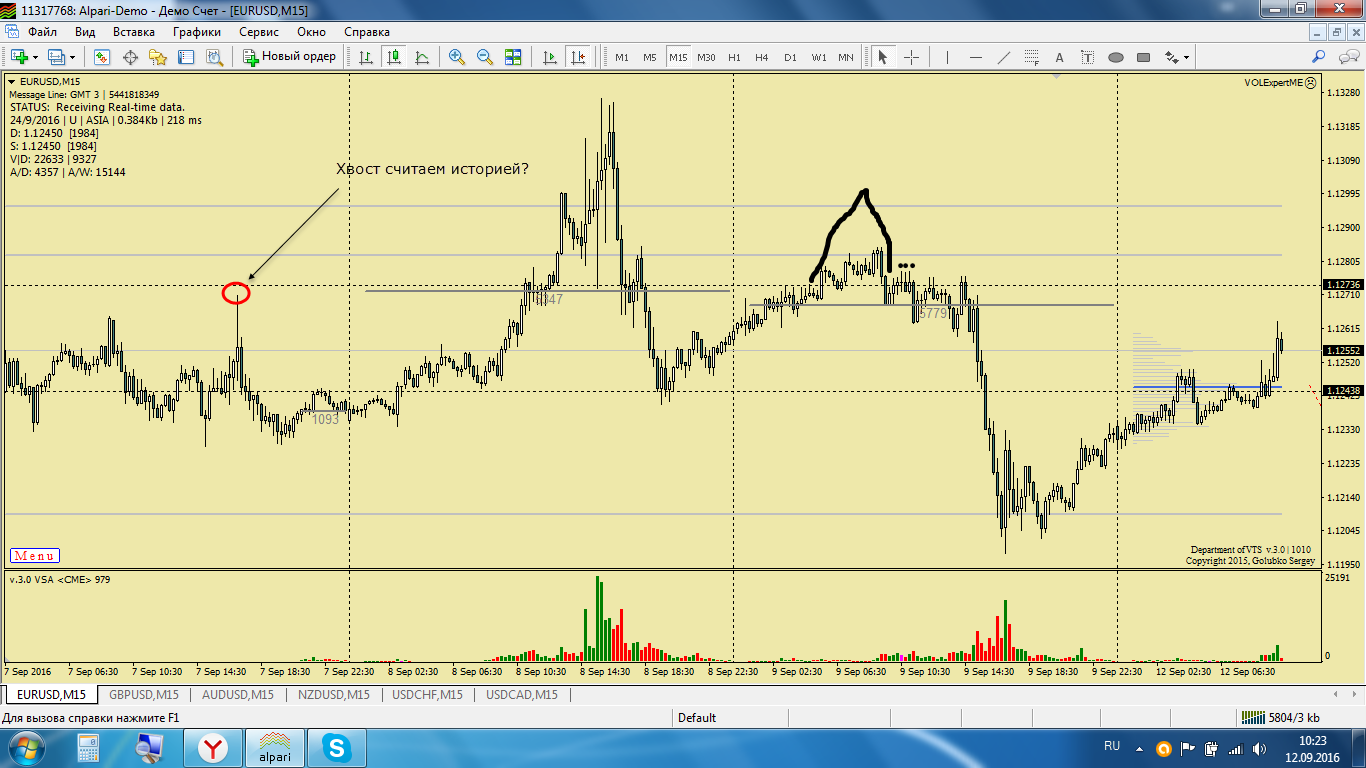Switch to the USDCAD,M15 chart tab
1366x768 pixels.
pyautogui.click(x=522, y=694)
